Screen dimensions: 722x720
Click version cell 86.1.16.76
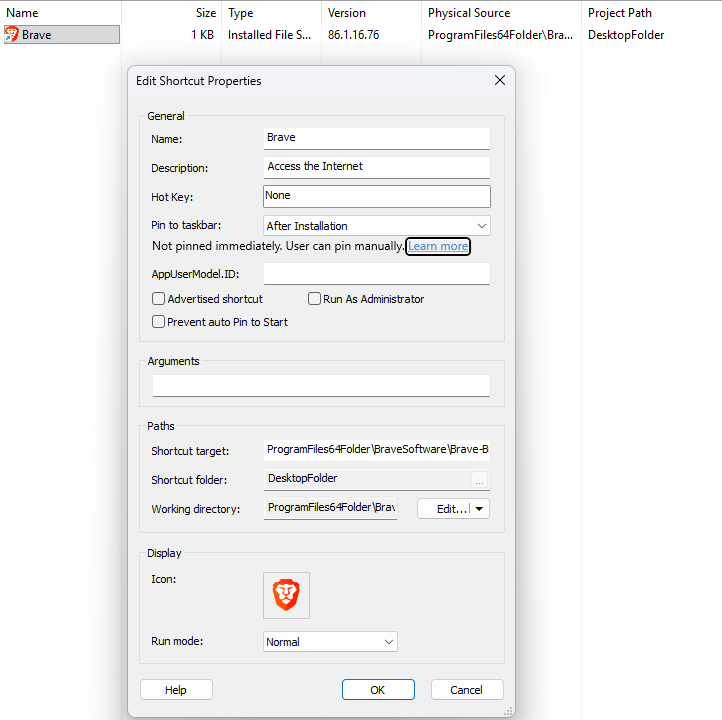point(354,35)
